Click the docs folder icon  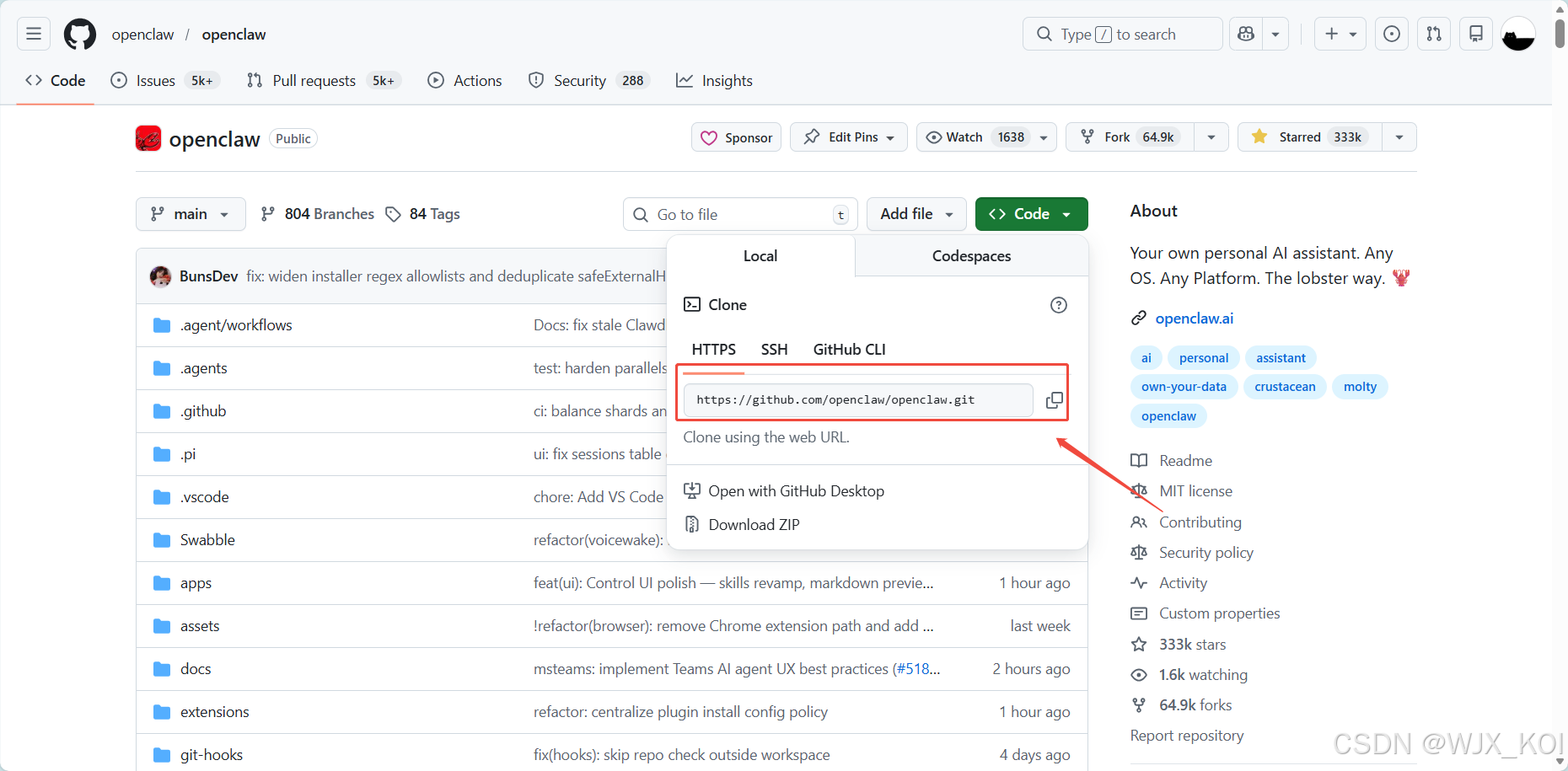[162, 669]
